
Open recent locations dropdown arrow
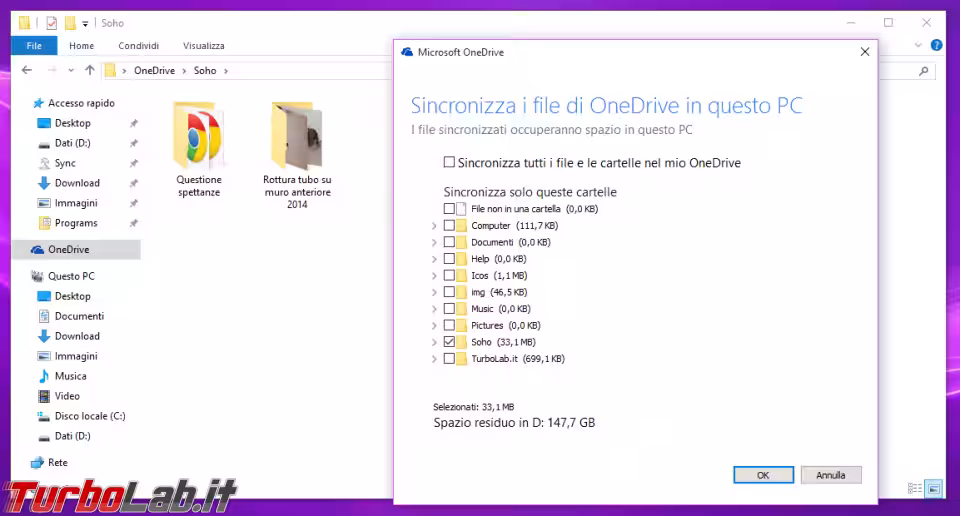coord(71,70)
